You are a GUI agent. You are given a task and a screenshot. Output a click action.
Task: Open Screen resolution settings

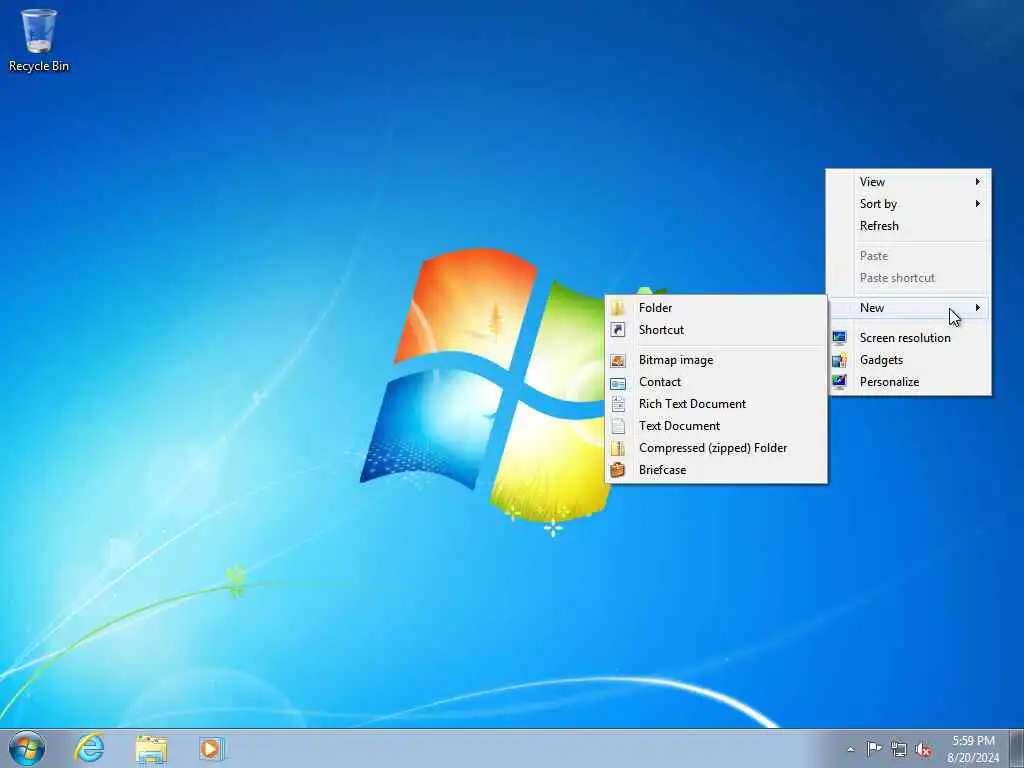(908, 338)
